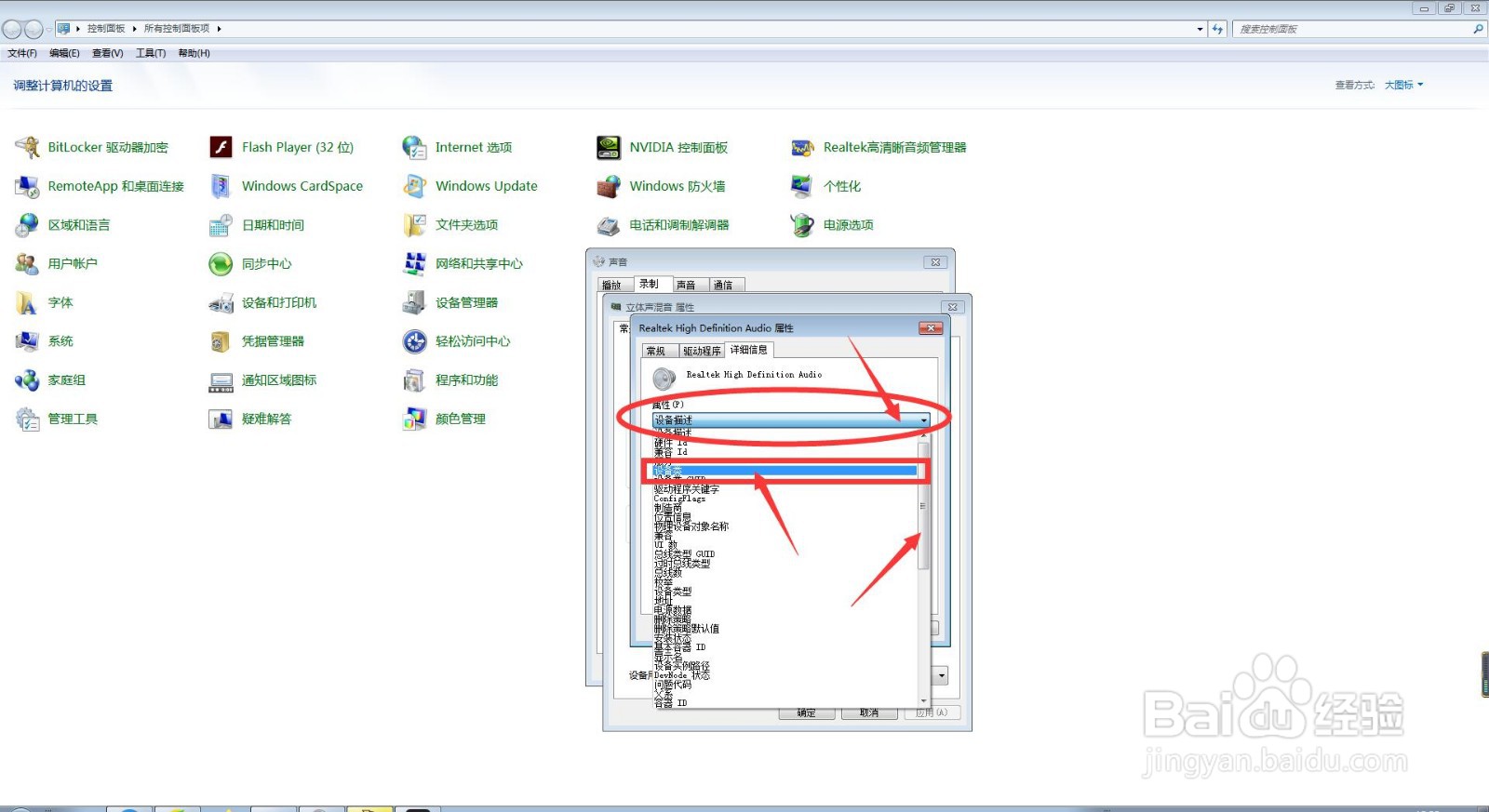
Task: Select 总线类型 GUID in property list
Action: [x=684, y=554]
